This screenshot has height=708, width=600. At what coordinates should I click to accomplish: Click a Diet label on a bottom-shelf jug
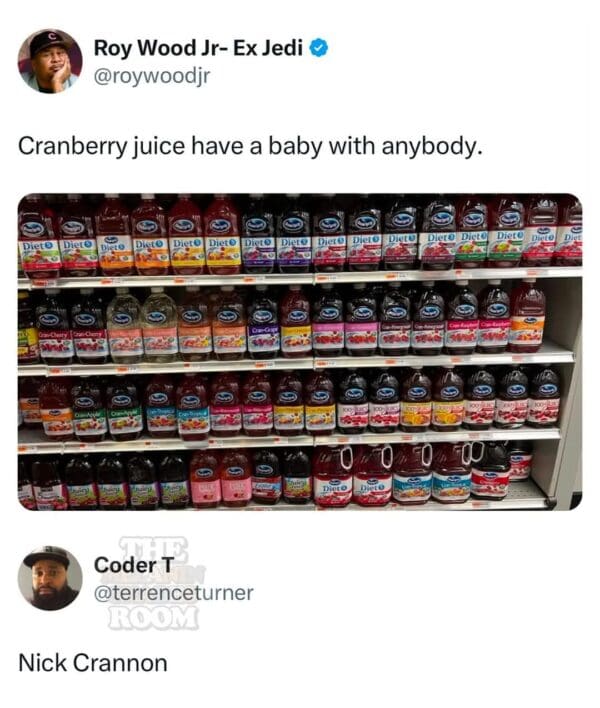pos(334,488)
